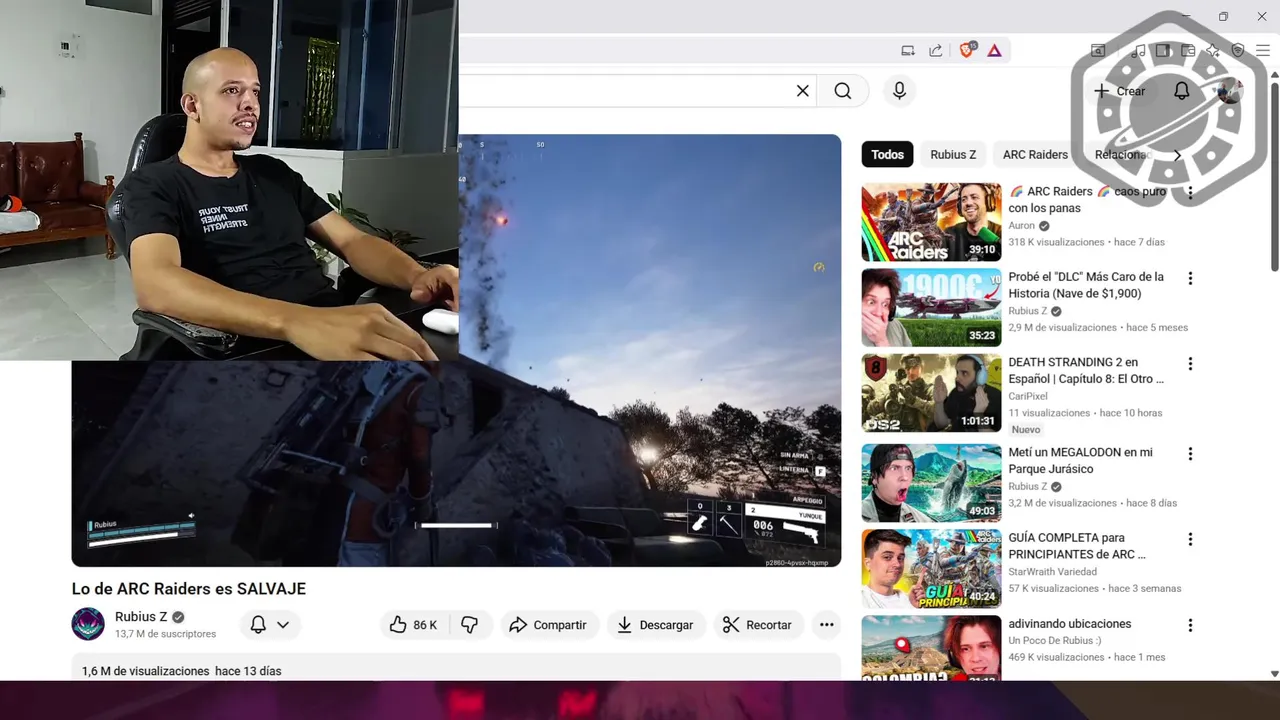Open the account avatar menu
Viewport: 1280px width, 720px height.
[x=1230, y=91]
